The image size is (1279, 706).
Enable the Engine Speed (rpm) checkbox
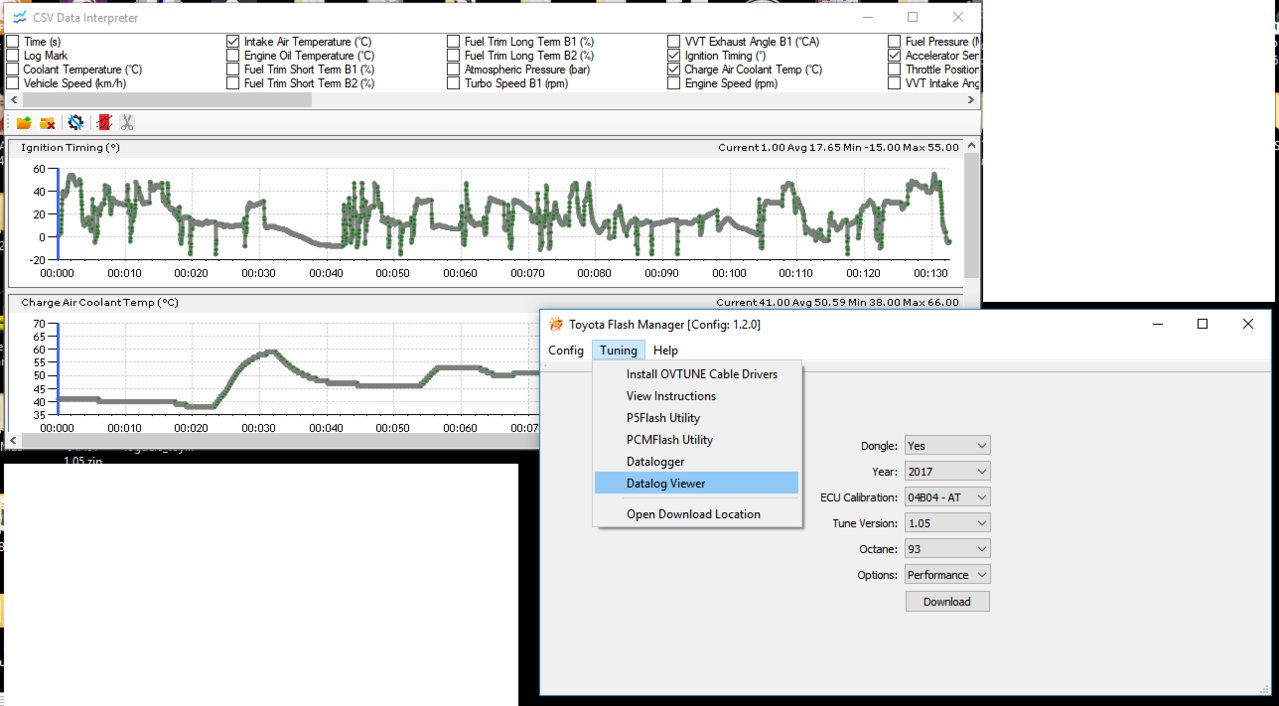(674, 84)
